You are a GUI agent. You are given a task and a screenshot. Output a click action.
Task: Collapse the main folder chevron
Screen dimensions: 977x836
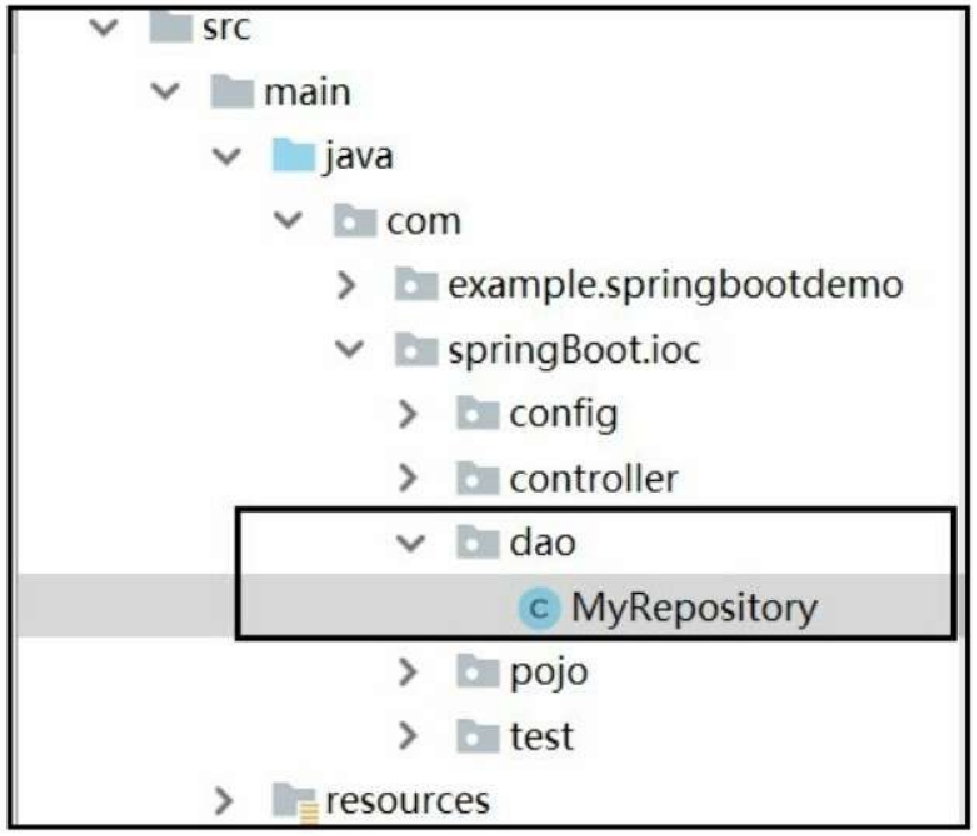click(x=166, y=92)
